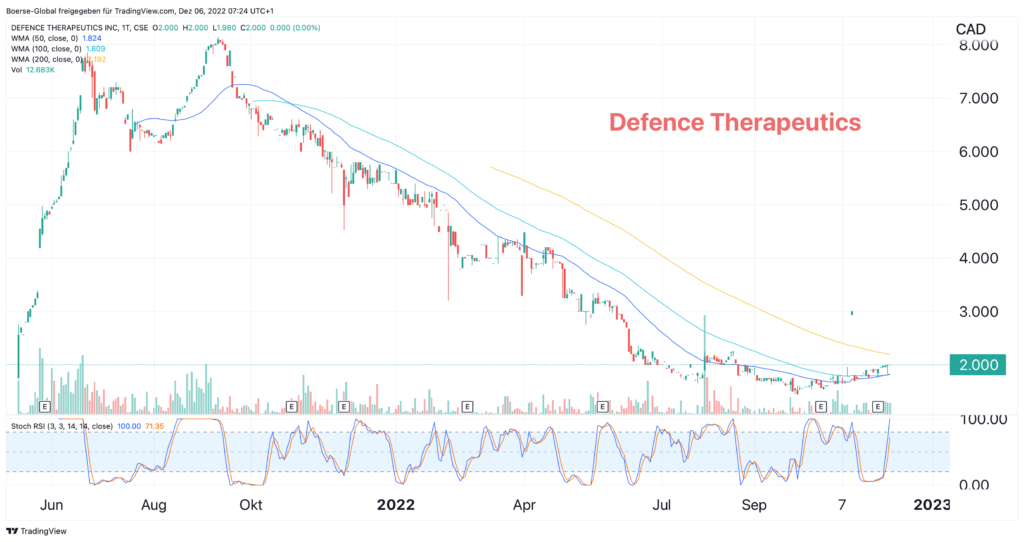Click the Boerse-Global freigegeben header caption
Screen dimensions: 1024x542
click(140, 11)
